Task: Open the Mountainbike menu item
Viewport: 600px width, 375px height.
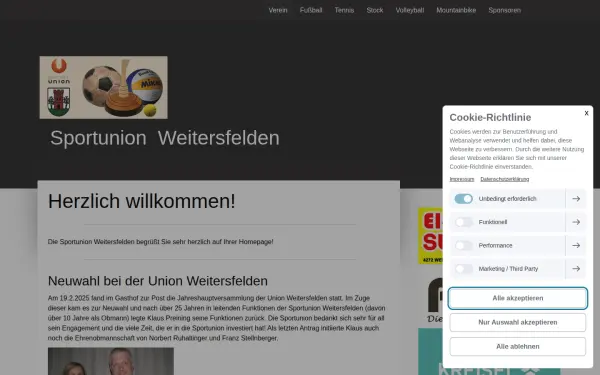Action: click(456, 10)
